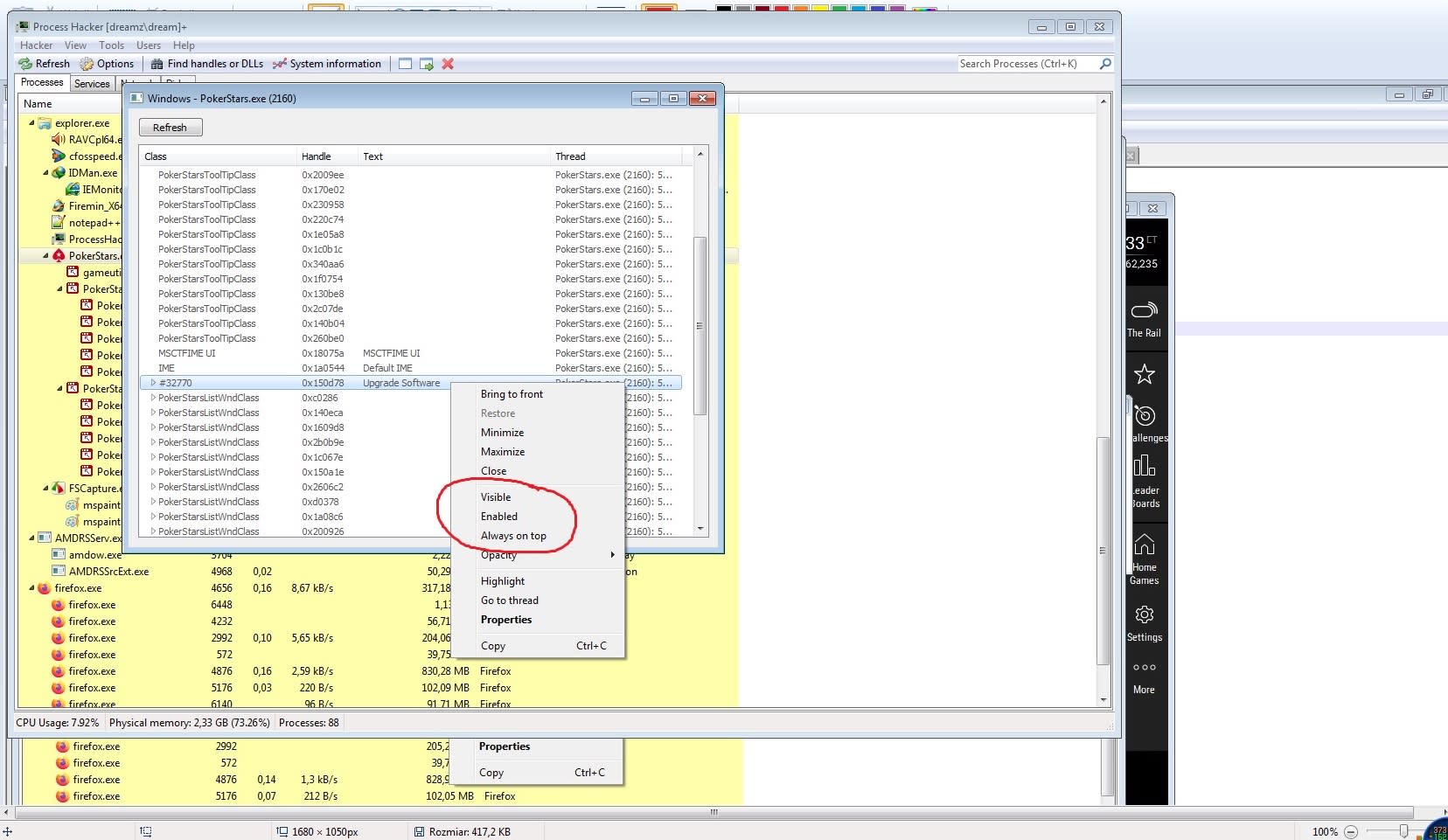Open the Challenges target icon

point(1144,415)
